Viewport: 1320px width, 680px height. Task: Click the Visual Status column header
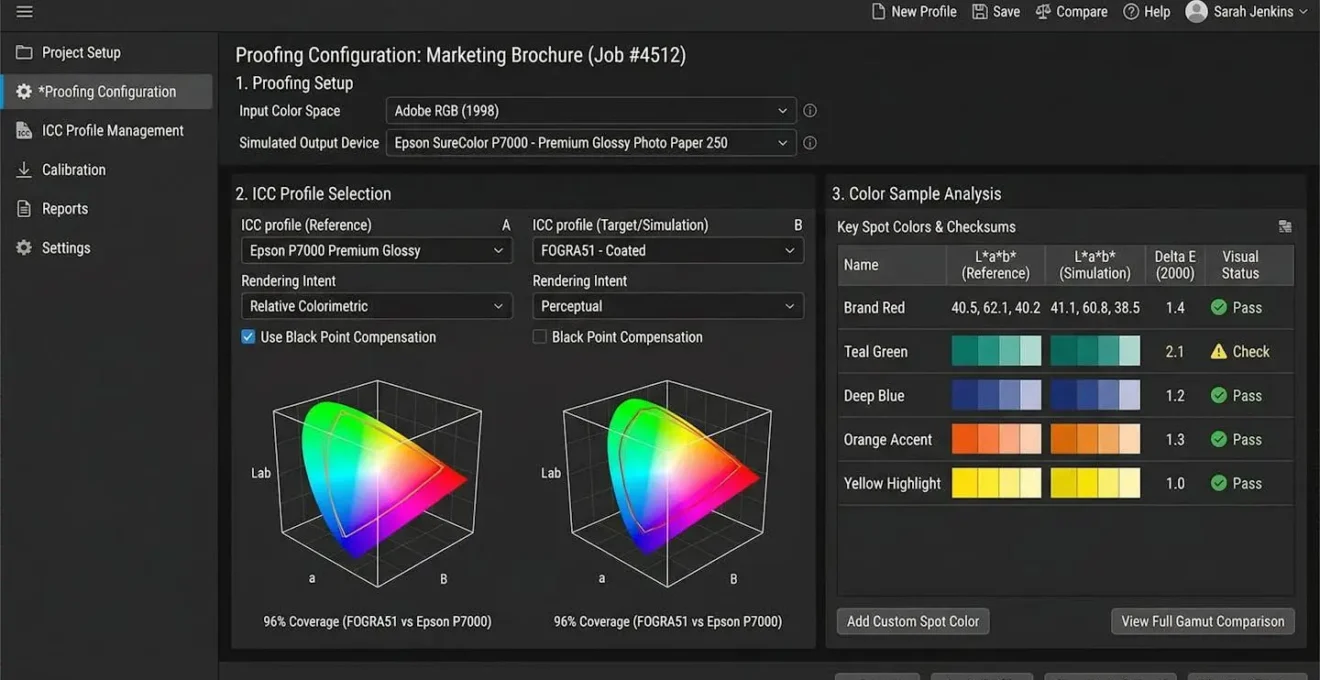1240,265
